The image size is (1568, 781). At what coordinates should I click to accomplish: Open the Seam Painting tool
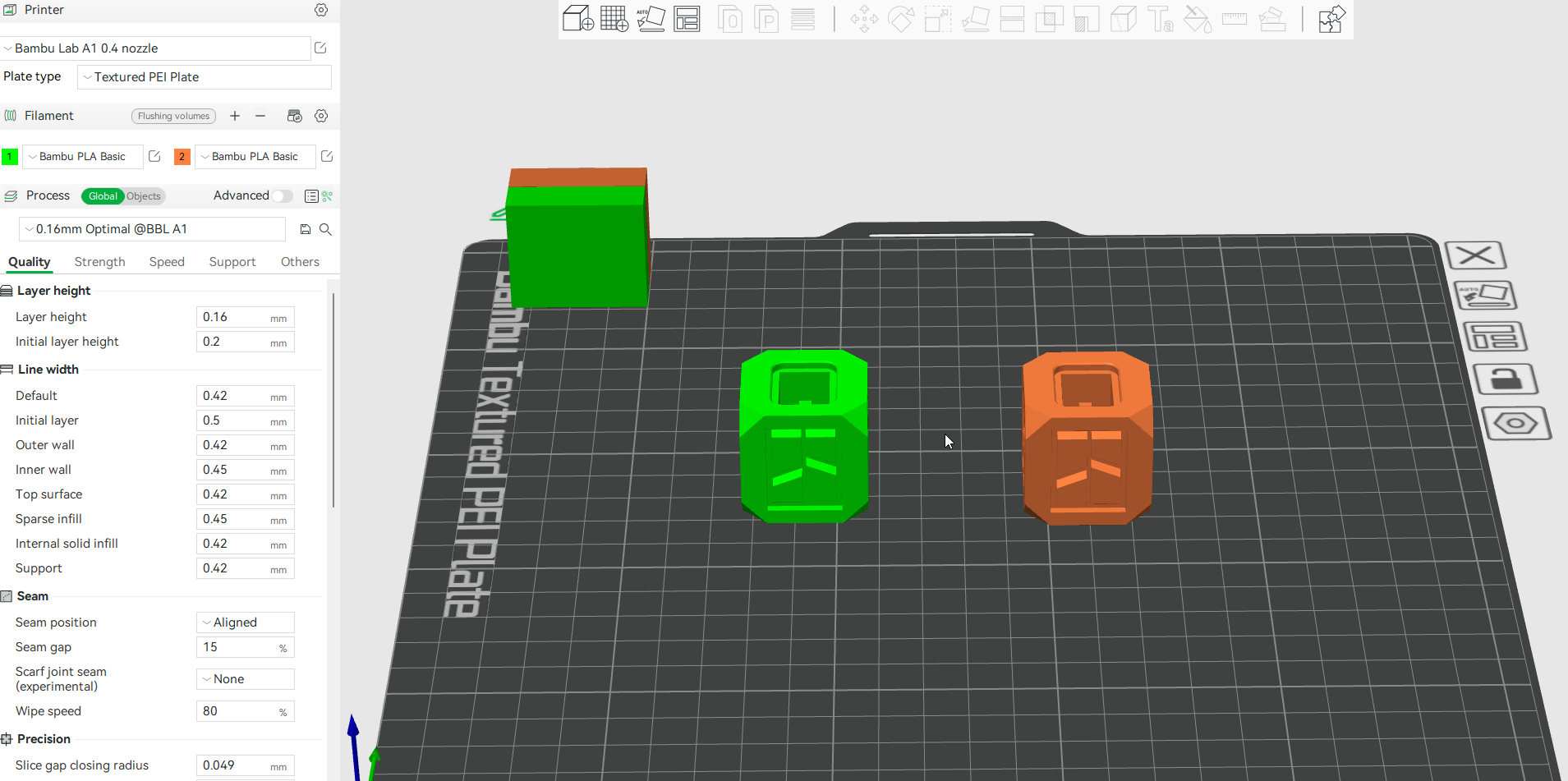click(1123, 18)
